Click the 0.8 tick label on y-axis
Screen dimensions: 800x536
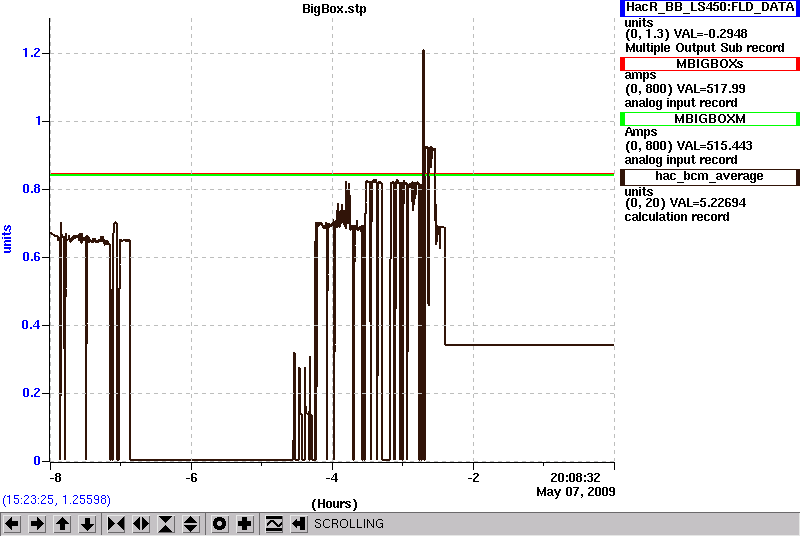coord(32,189)
